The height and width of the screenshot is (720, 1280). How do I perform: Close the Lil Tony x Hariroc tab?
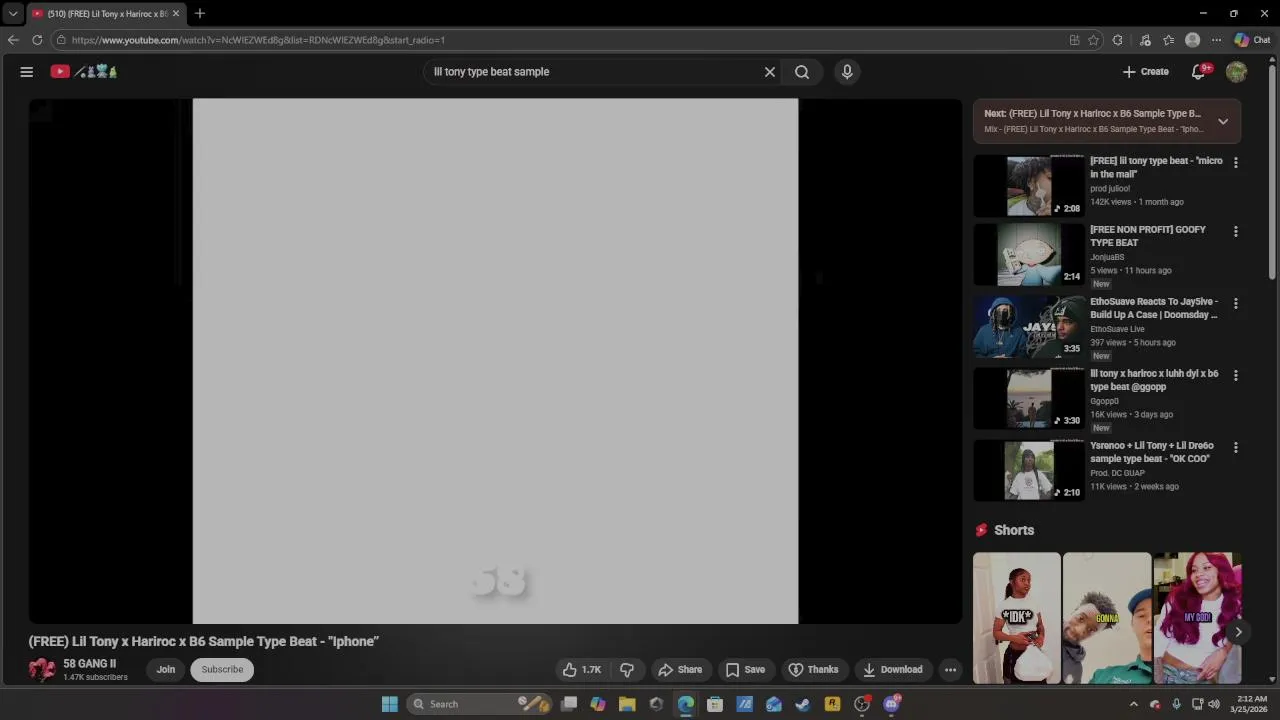(x=176, y=14)
